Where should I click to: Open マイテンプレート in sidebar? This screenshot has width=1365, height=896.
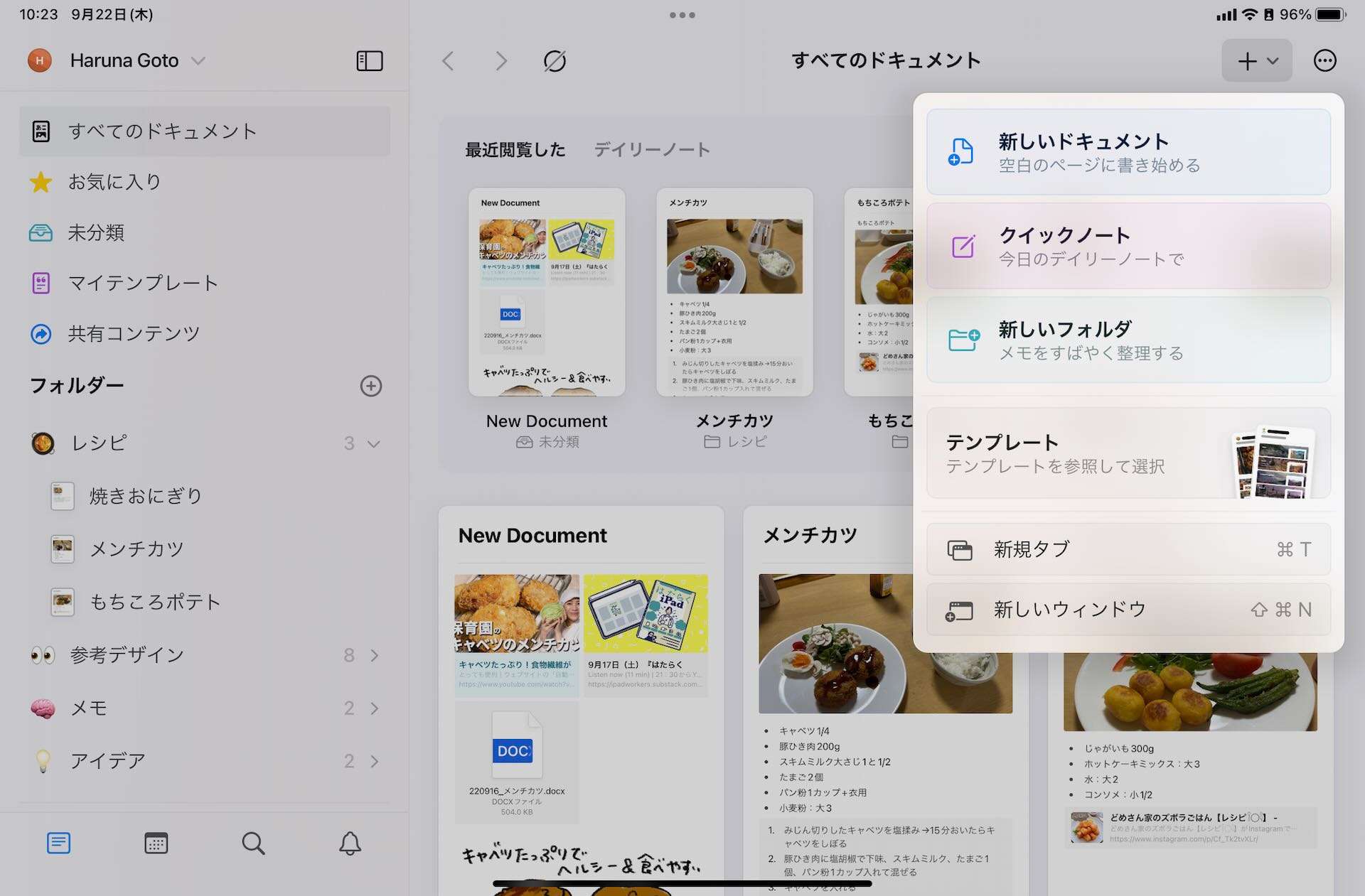coord(205,283)
